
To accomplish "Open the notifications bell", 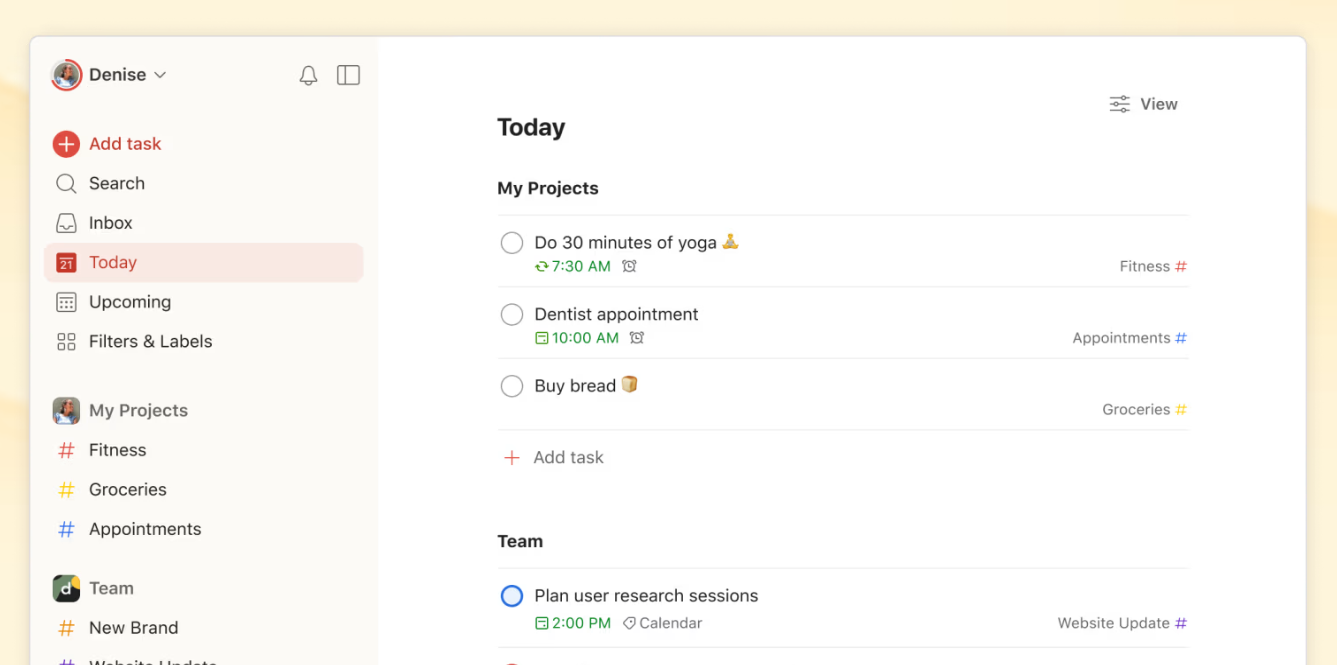I will coord(308,75).
